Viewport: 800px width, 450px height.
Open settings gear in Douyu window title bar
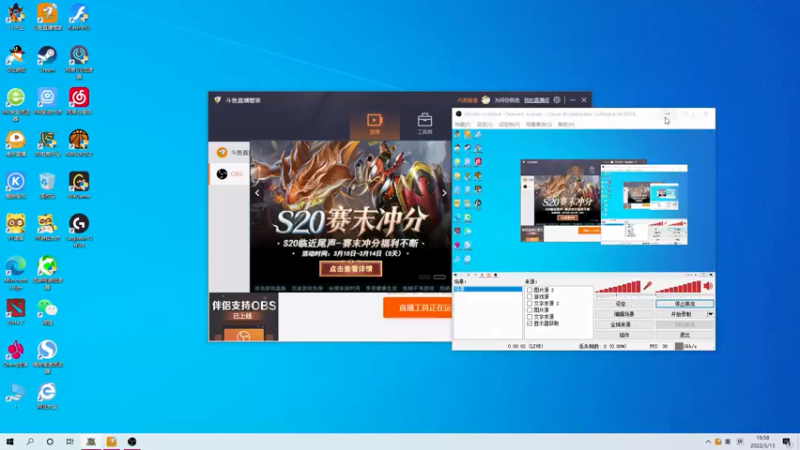(557, 100)
